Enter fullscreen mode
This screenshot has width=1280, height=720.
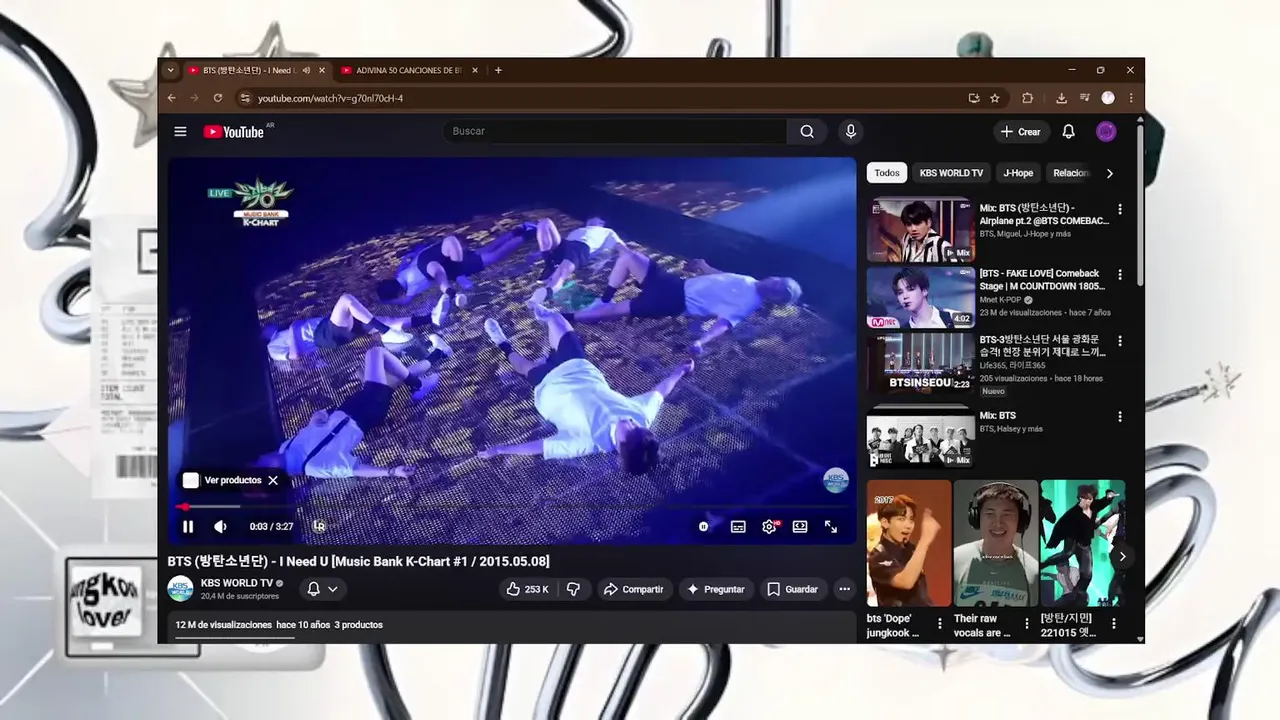coord(831,526)
